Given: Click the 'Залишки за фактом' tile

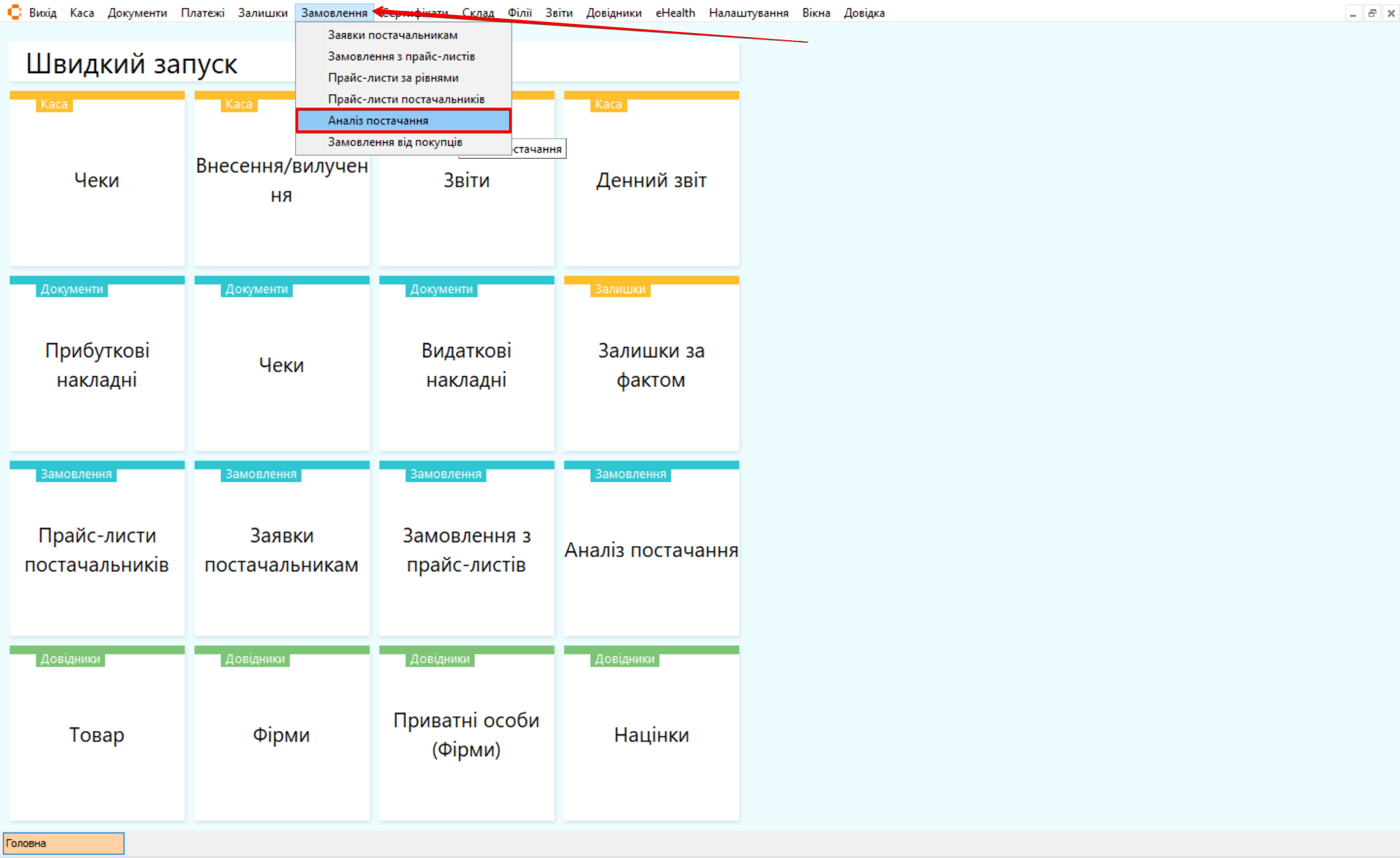Looking at the screenshot, I should coord(651,364).
